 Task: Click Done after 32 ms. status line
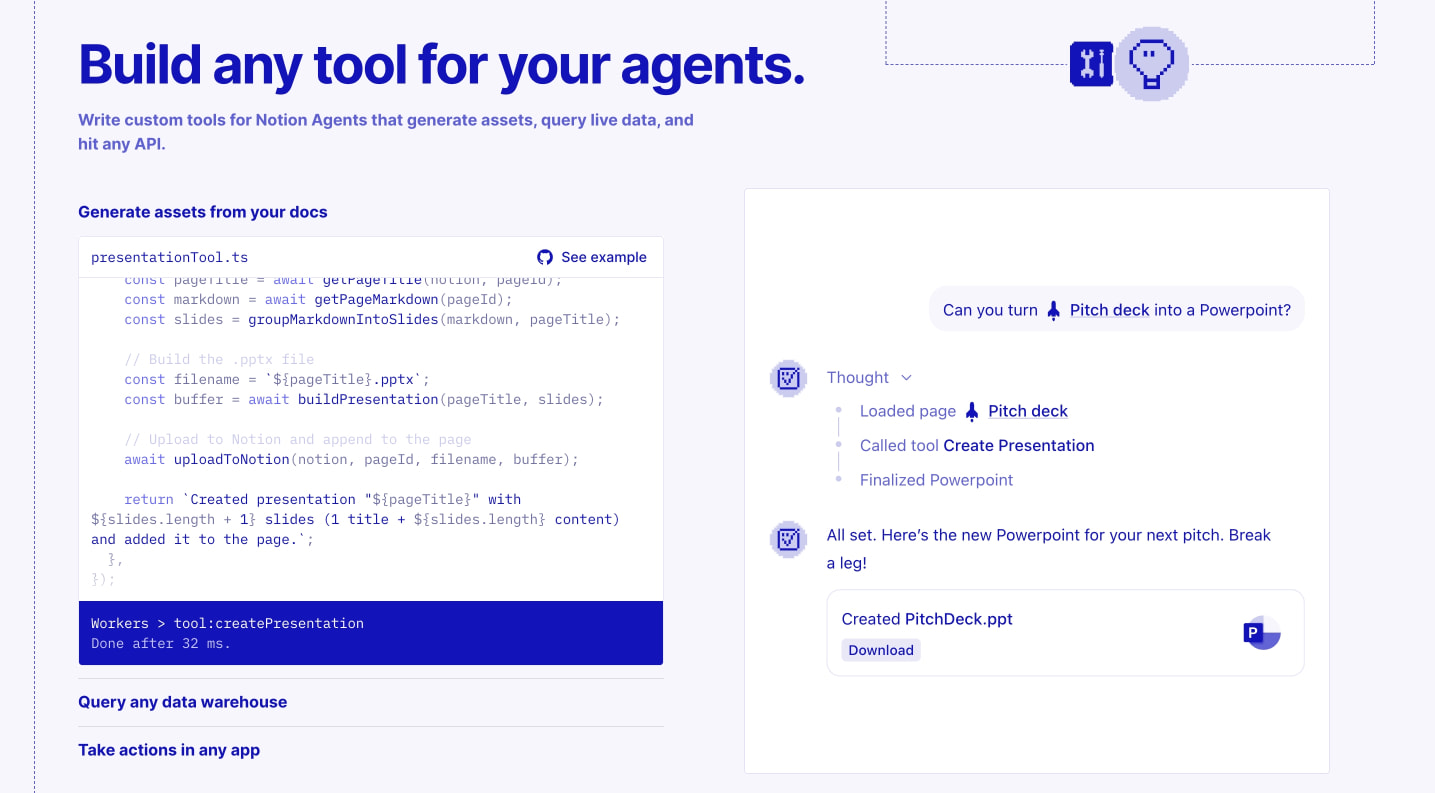click(161, 643)
